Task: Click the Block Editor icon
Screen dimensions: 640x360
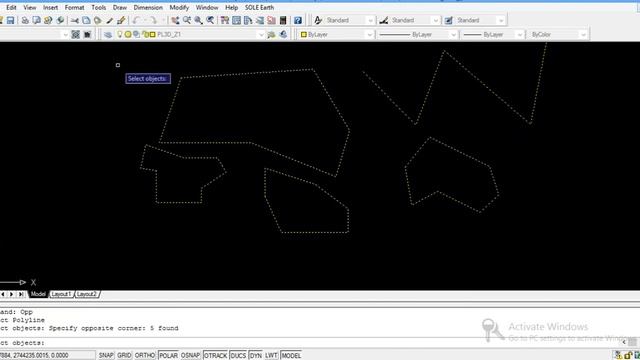Action: point(121,20)
